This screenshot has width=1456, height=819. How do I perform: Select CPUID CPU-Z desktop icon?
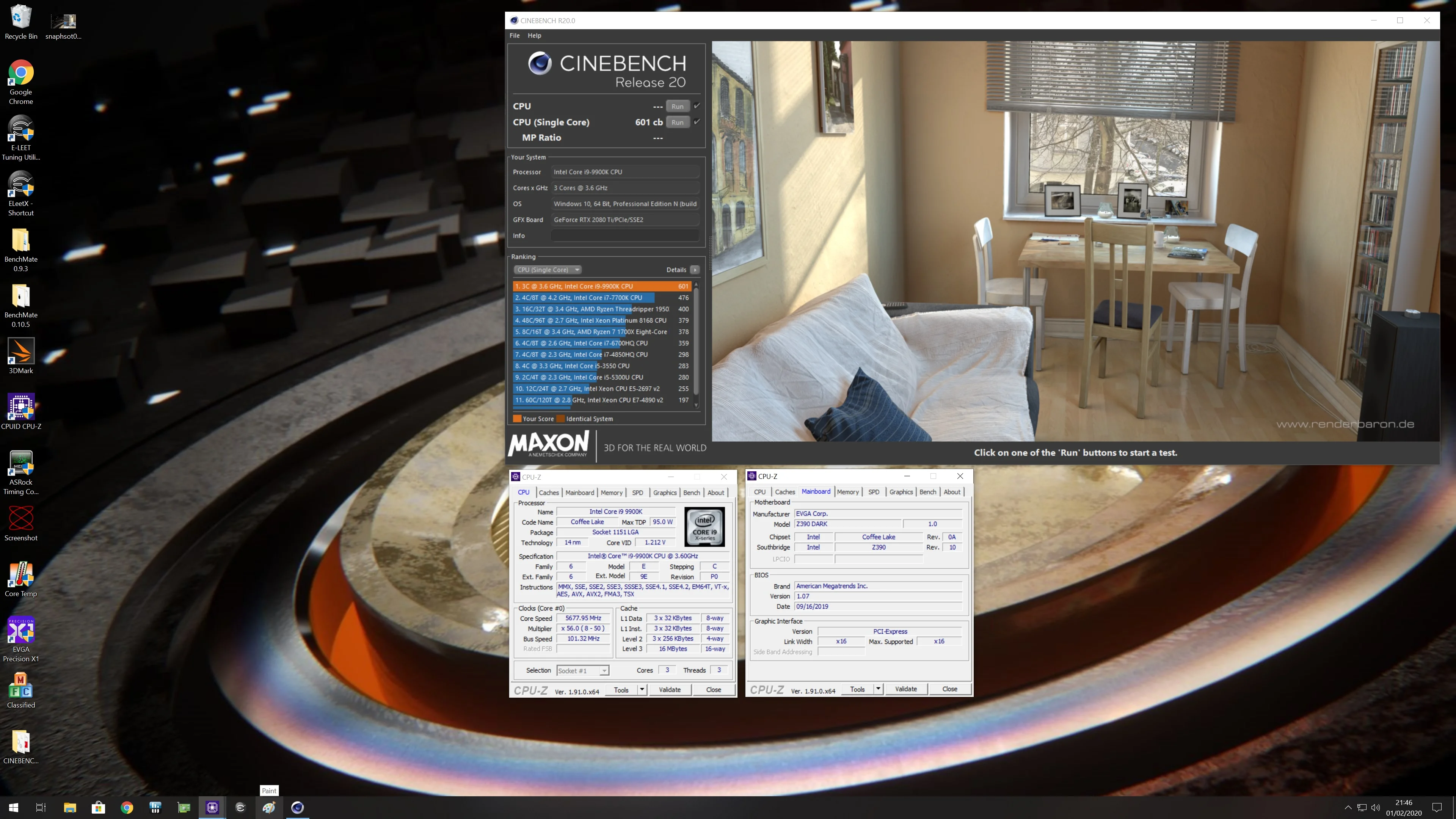(21, 411)
